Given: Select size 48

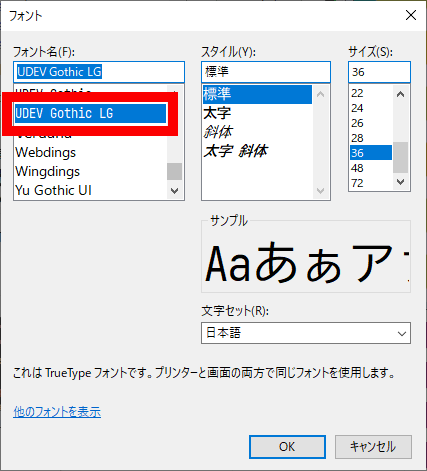Looking at the screenshot, I should tap(357, 168).
